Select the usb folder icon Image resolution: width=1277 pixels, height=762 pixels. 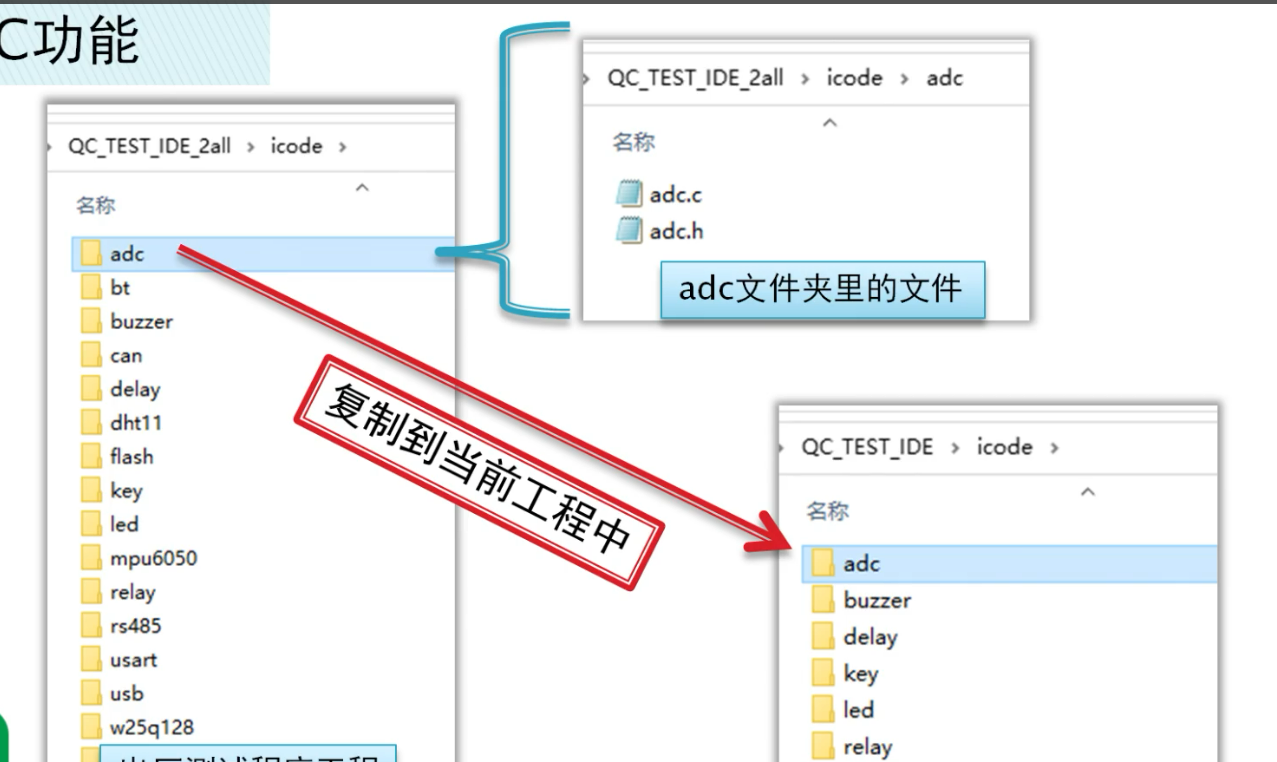[92, 694]
